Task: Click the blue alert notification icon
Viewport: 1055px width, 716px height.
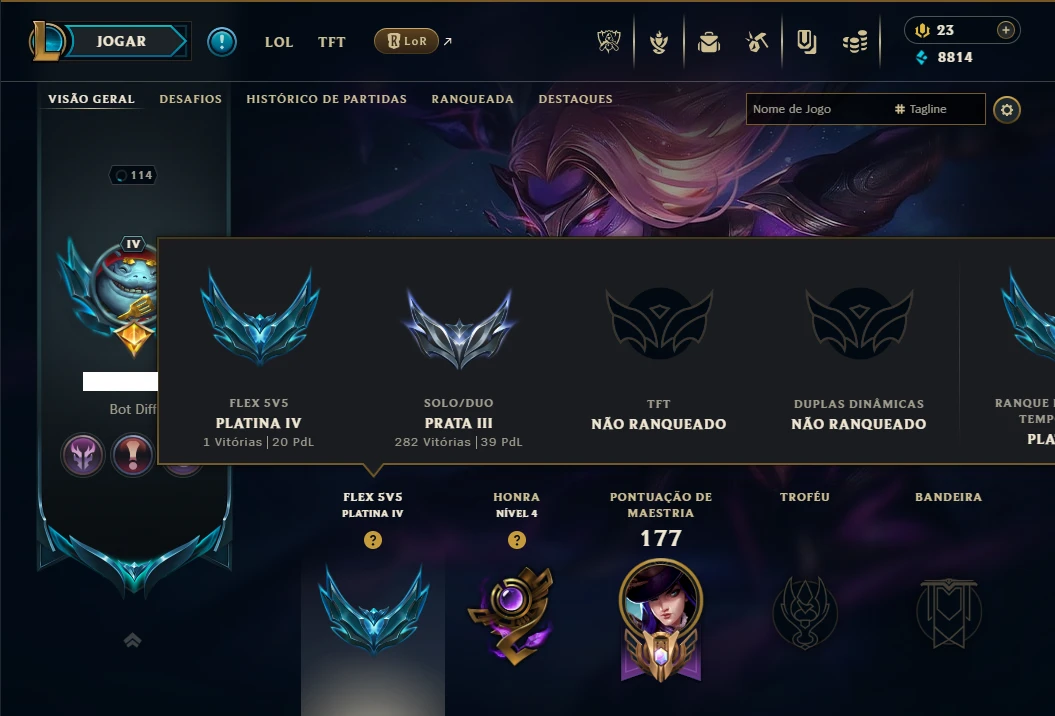Action: pos(221,42)
